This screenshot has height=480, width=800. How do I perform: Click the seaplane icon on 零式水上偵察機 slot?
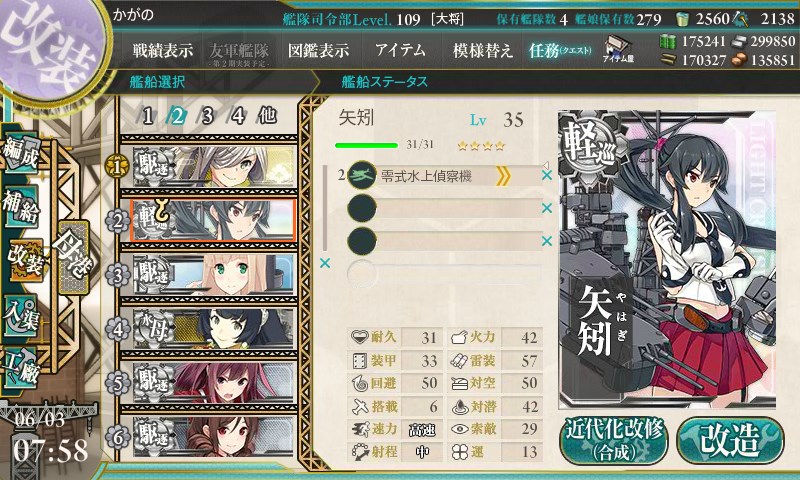coord(362,175)
